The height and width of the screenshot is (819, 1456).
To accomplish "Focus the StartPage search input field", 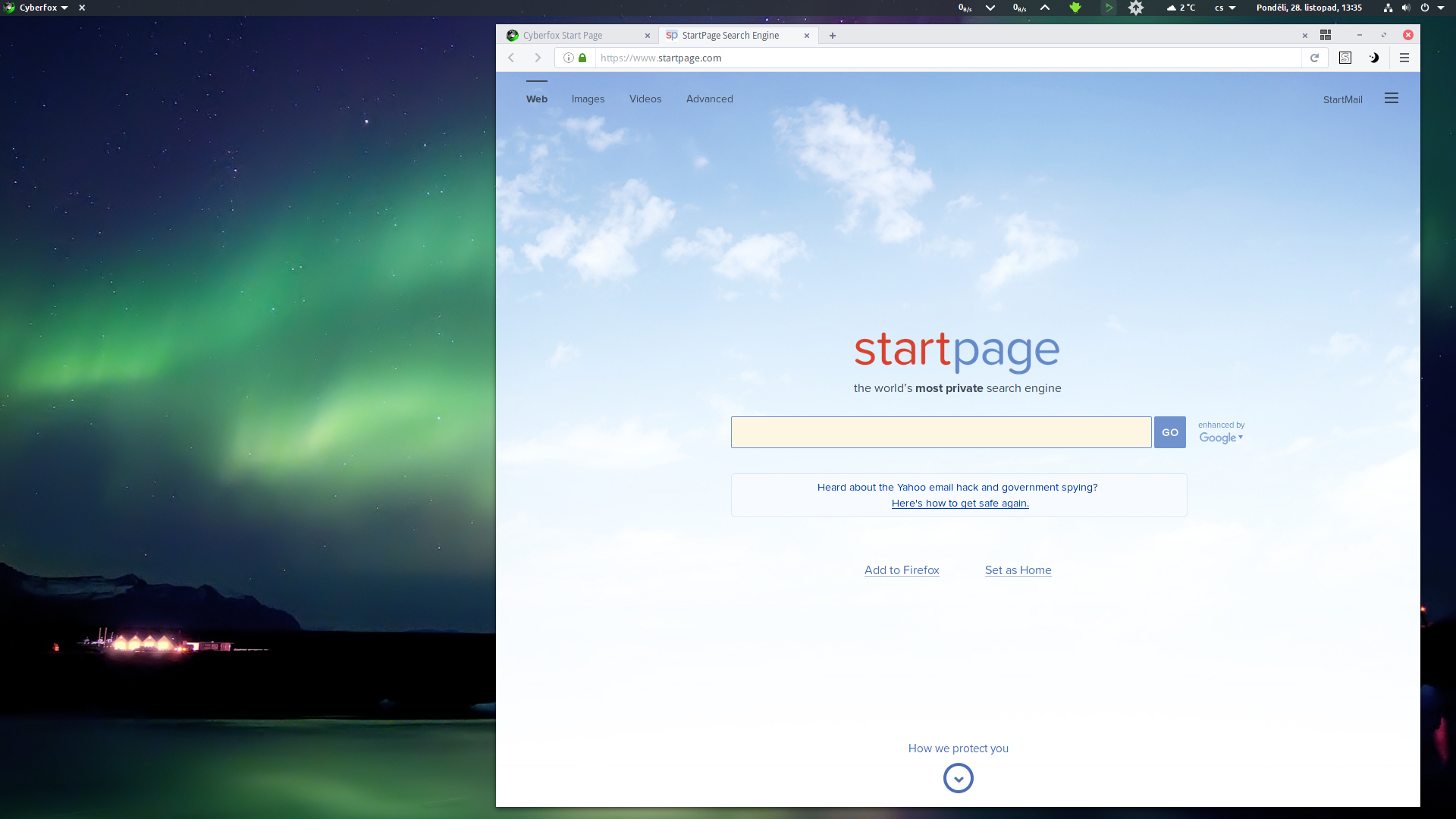I will [x=941, y=432].
